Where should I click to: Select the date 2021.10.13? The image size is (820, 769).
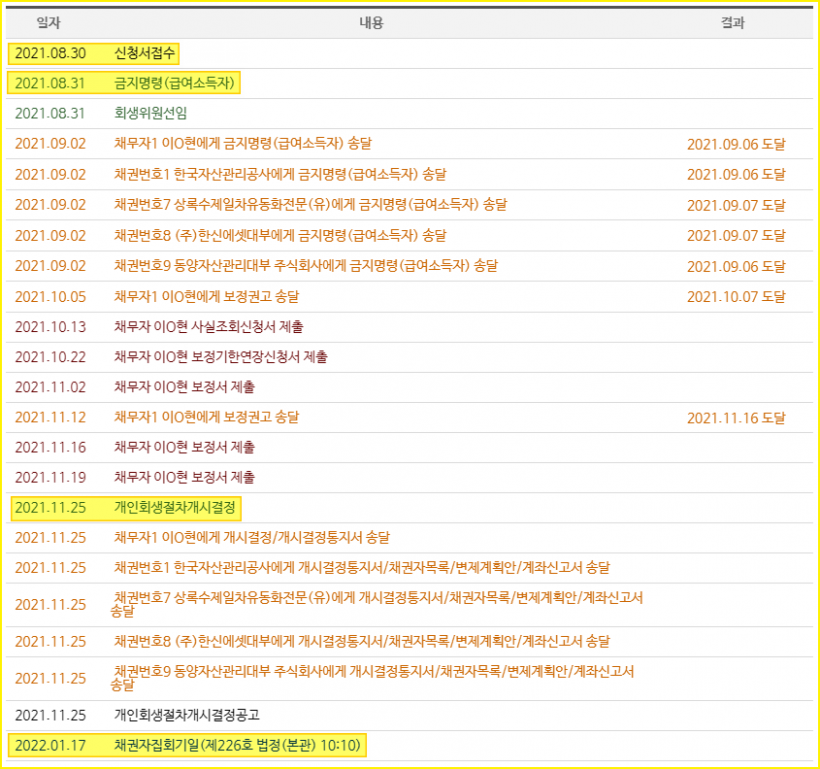pyautogui.click(x=50, y=327)
